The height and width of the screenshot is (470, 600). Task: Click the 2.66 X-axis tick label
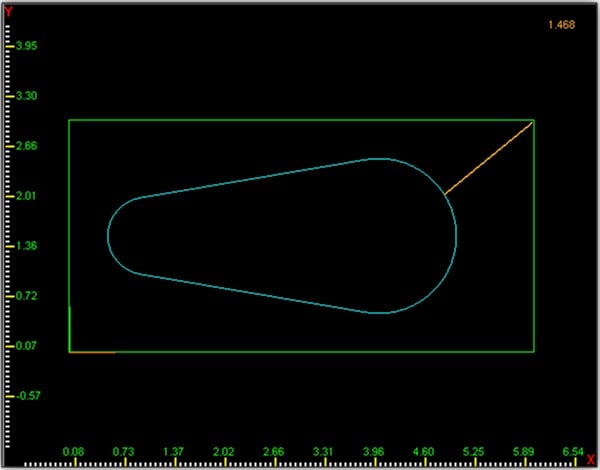[x=274, y=452]
